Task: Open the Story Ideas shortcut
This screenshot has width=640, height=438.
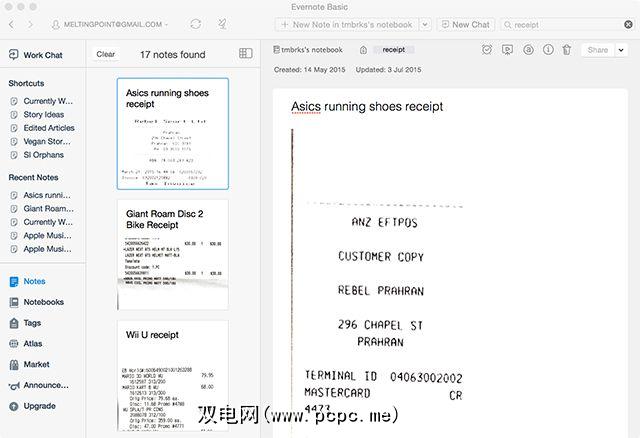Action: [37, 114]
